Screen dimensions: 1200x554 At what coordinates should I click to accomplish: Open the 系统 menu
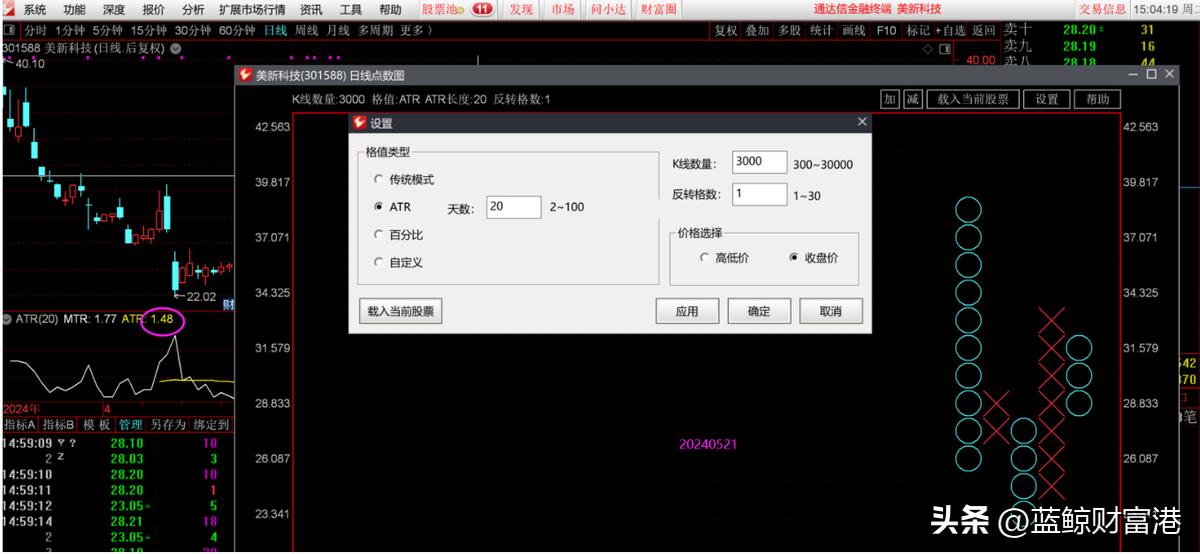(x=34, y=9)
